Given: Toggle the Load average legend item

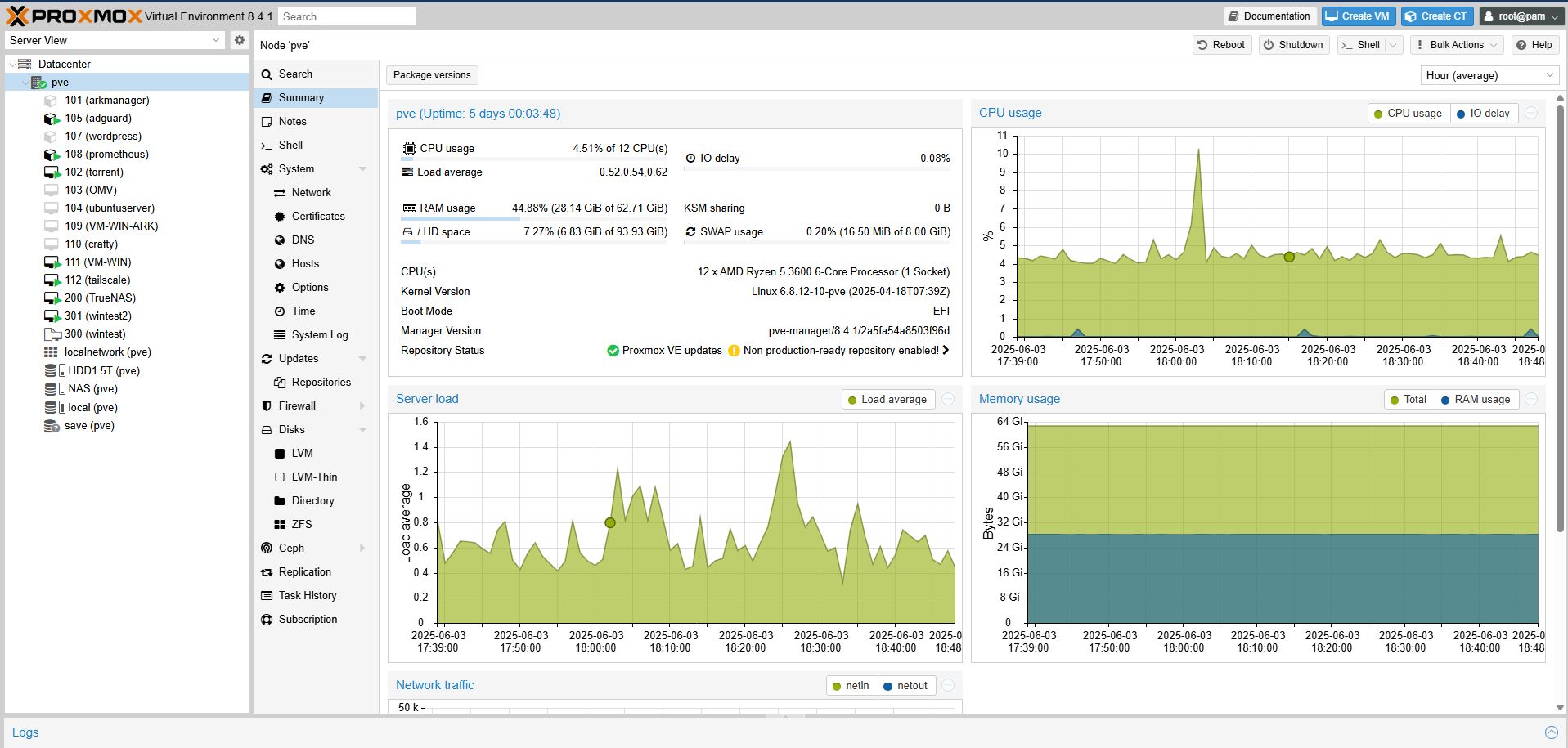Looking at the screenshot, I should point(888,400).
